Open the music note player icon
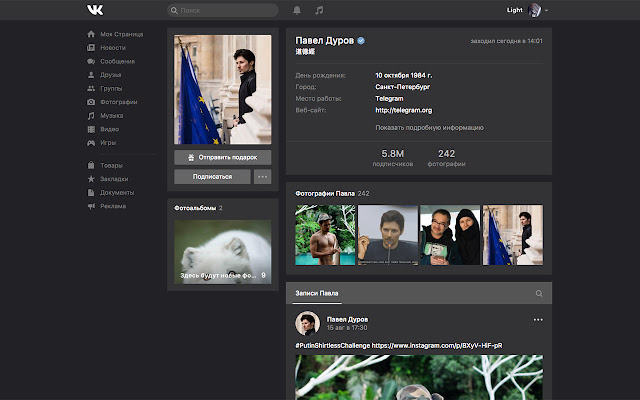640x400 pixels. [x=319, y=10]
